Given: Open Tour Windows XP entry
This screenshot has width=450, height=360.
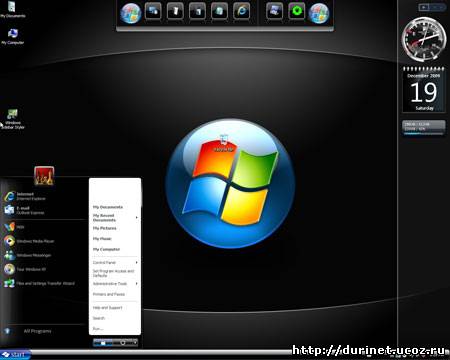Looking at the screenshot, I should pyautogui.click(x=25, y=269).
